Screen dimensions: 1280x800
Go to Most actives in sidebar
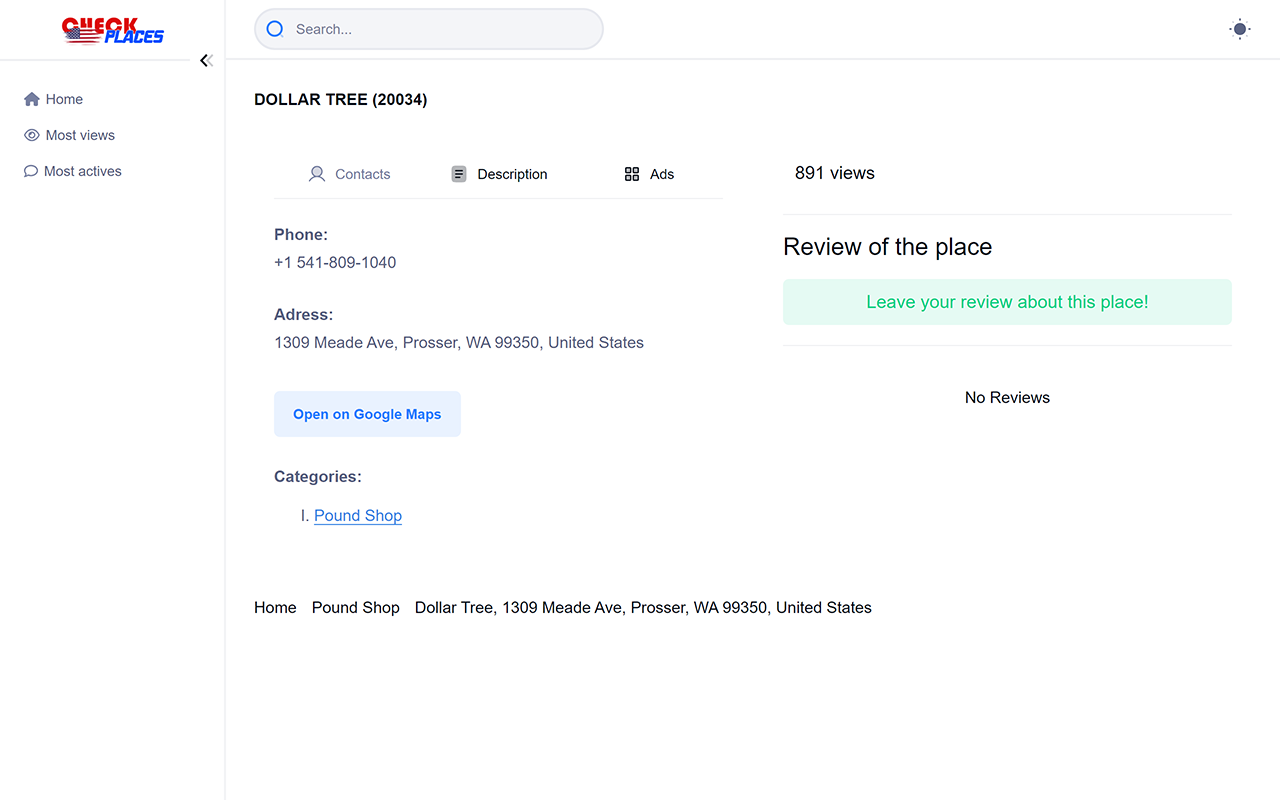pyautogui.click(x=83, y=171)
